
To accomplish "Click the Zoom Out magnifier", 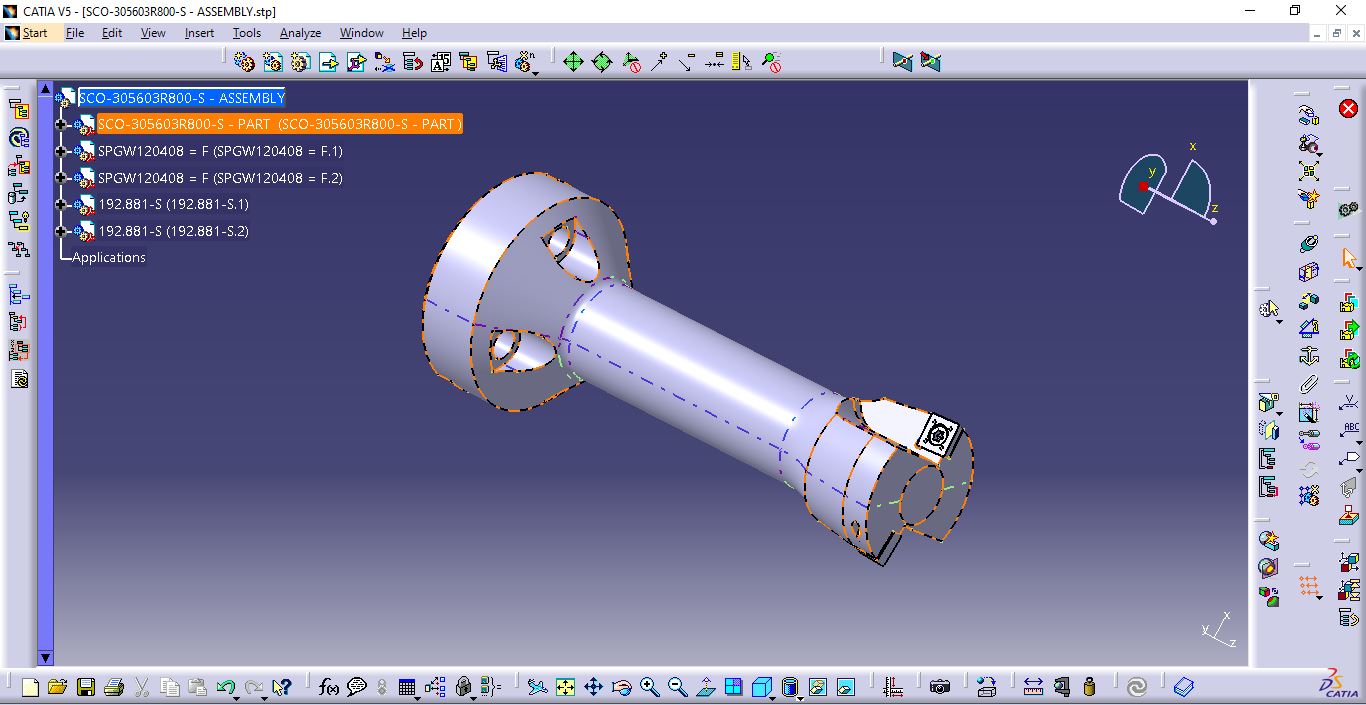I will 678,687.
